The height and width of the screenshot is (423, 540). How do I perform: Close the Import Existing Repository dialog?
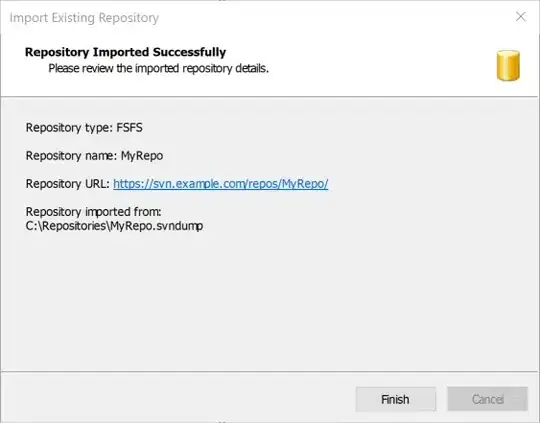[521, 17]
